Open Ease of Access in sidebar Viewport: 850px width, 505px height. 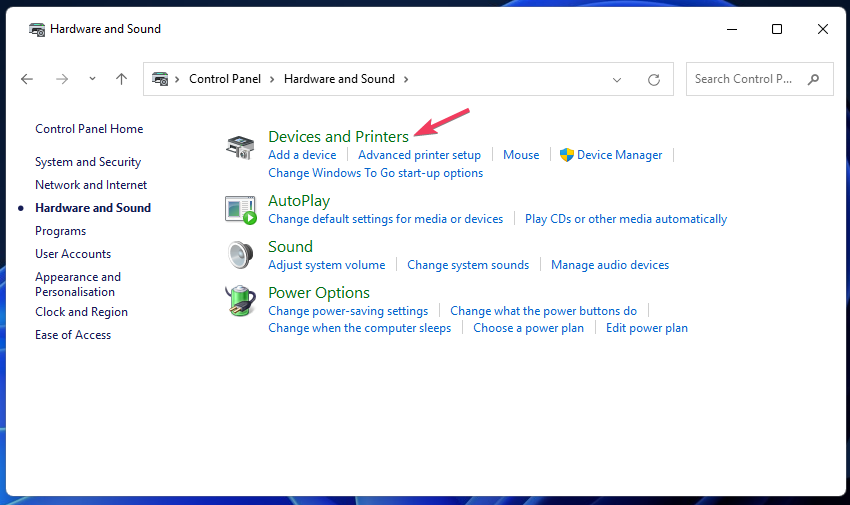tap(73, 335)
